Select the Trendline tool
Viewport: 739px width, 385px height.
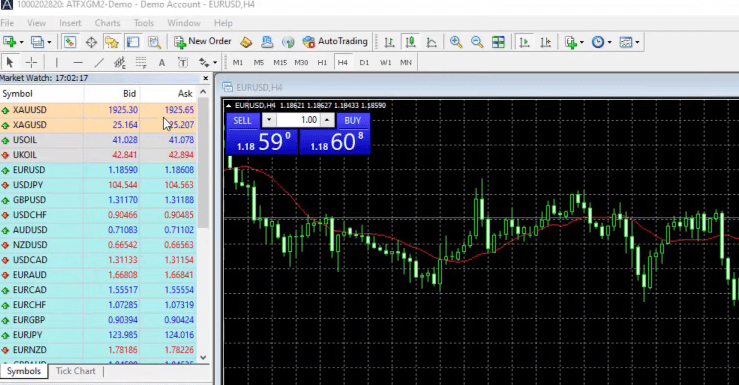point(99,62)
